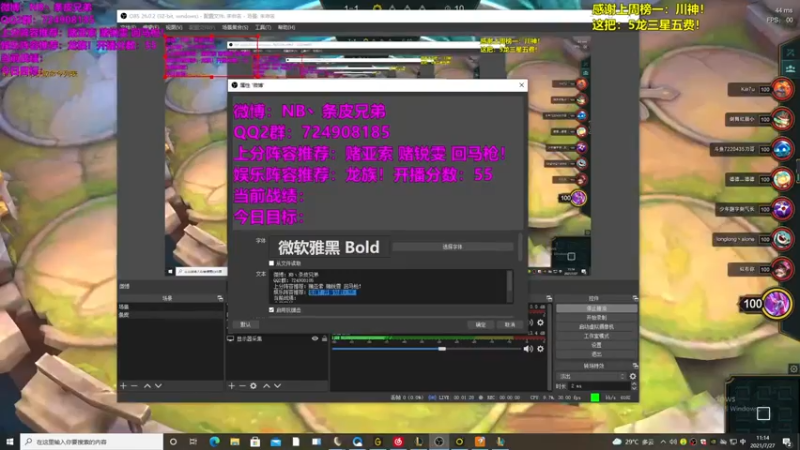Undock the Scenes panel via dock icon

pos(220,298)
